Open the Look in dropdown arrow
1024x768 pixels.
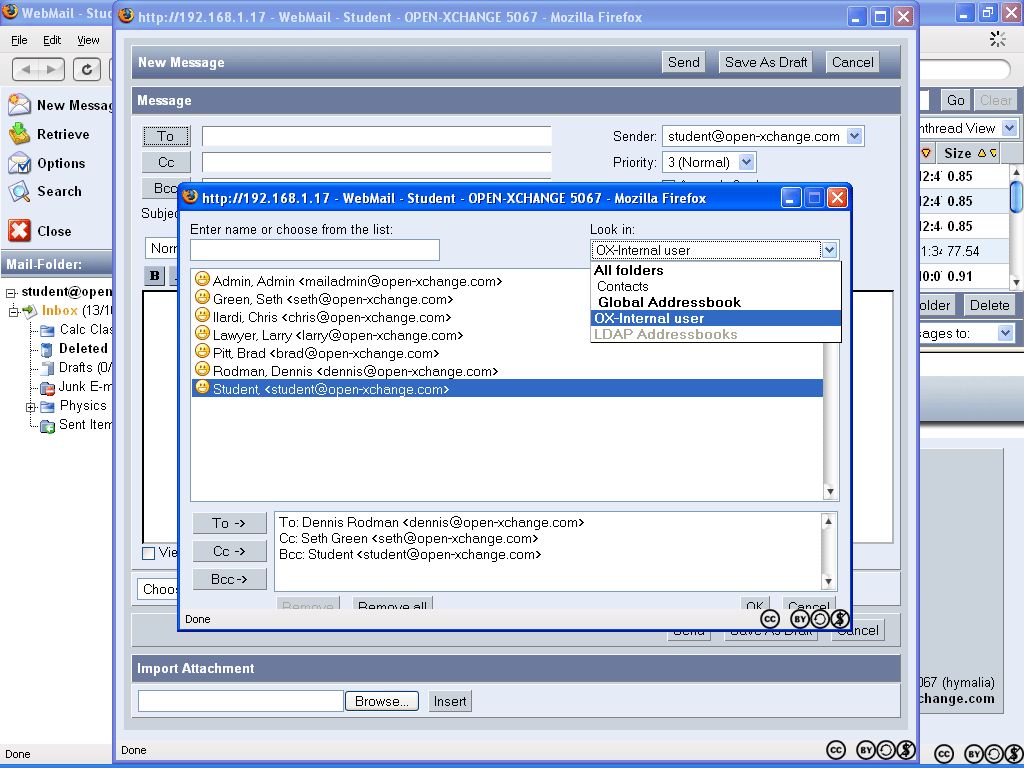829,249
